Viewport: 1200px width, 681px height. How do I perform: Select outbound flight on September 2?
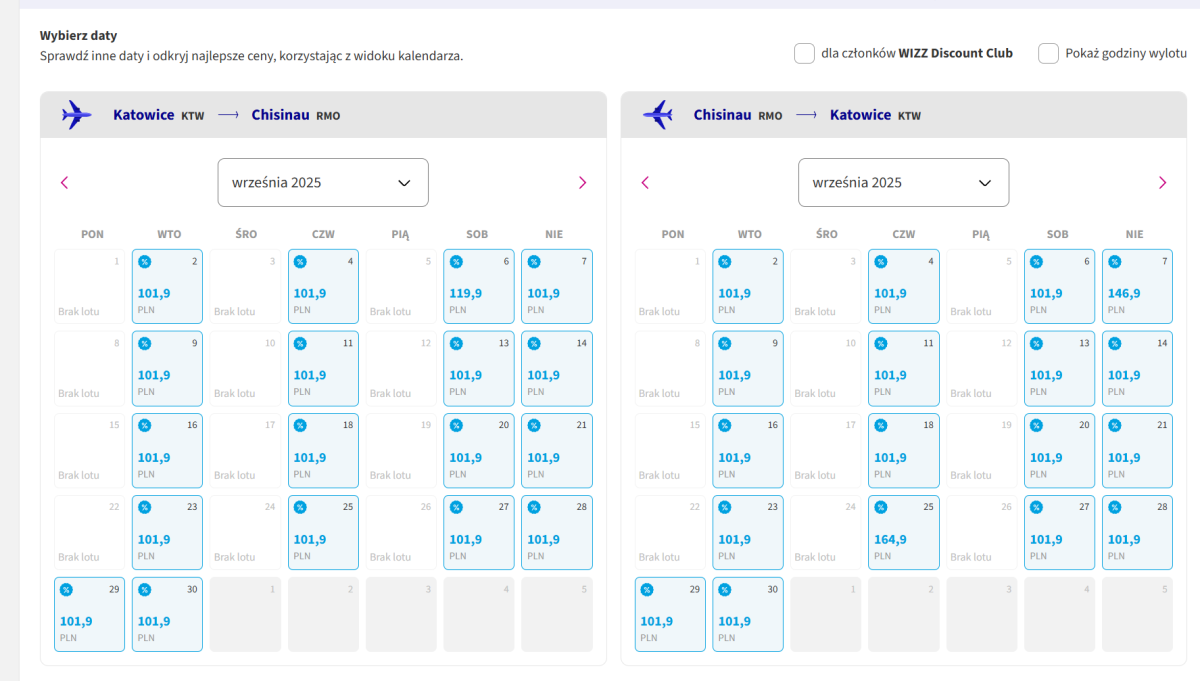click(167, 286)
